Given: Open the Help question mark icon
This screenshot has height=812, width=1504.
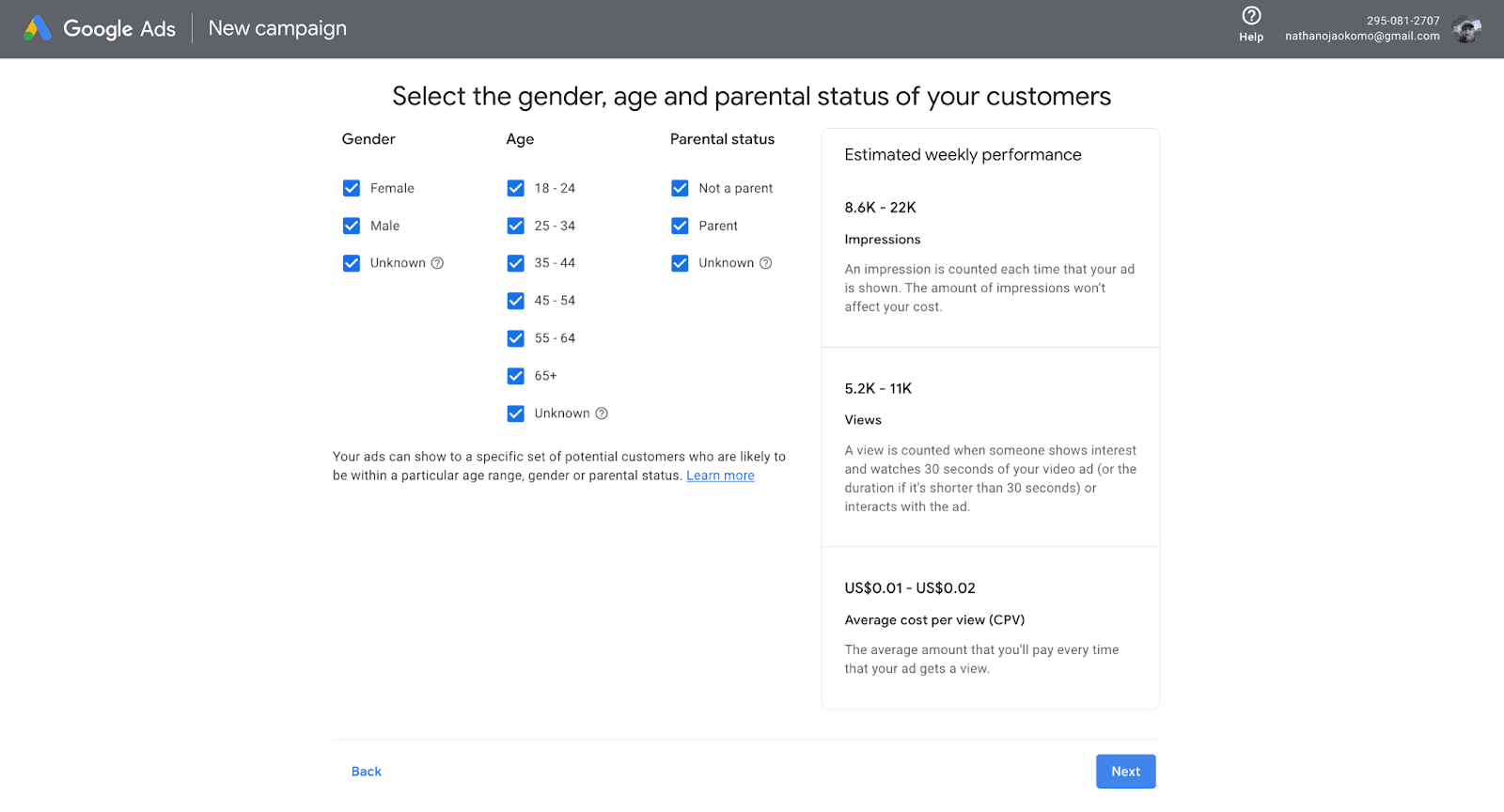Looking at the screenshot, I should pos(1251,15).
